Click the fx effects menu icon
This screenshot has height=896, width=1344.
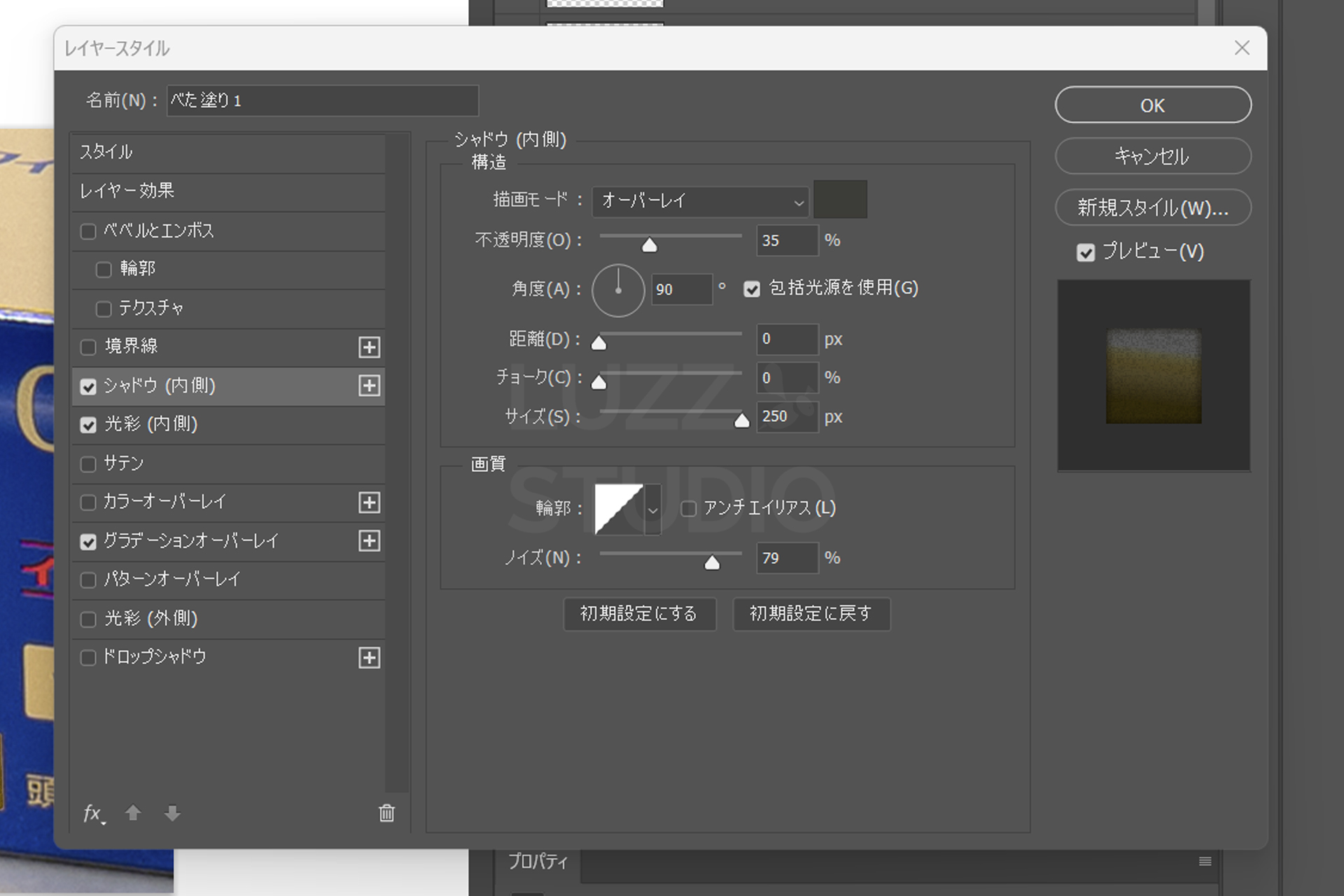[x=94, y=813]
